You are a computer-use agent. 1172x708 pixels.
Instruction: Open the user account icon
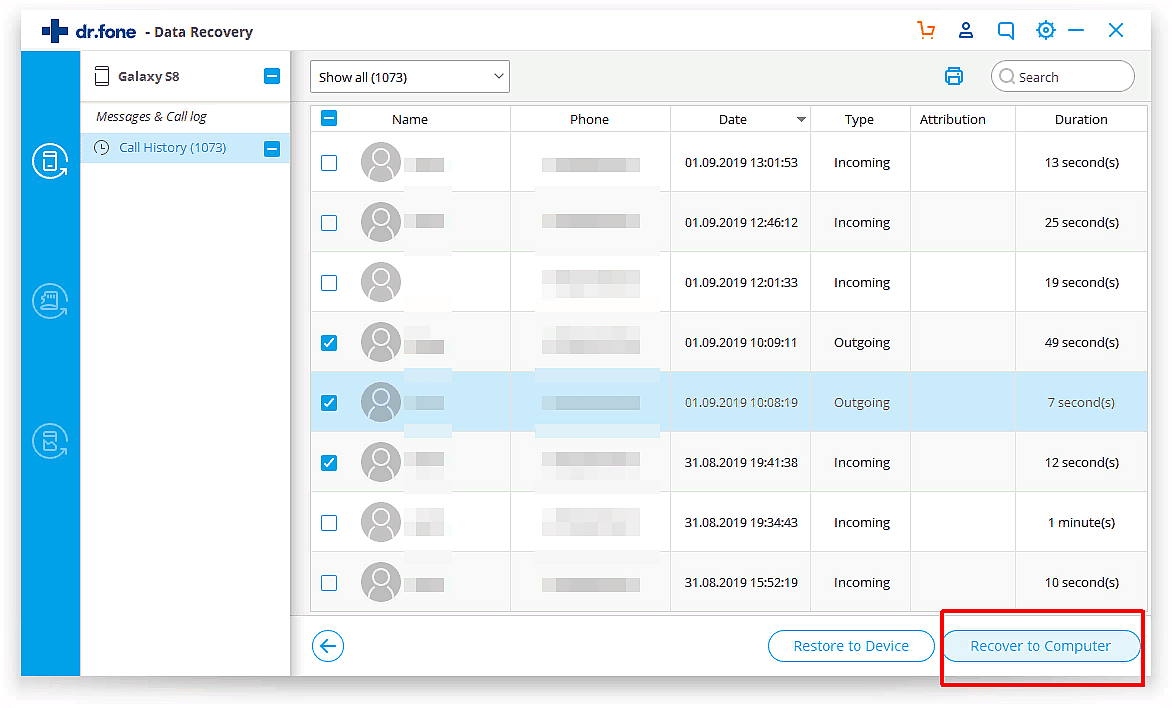[x=966, y=31]
